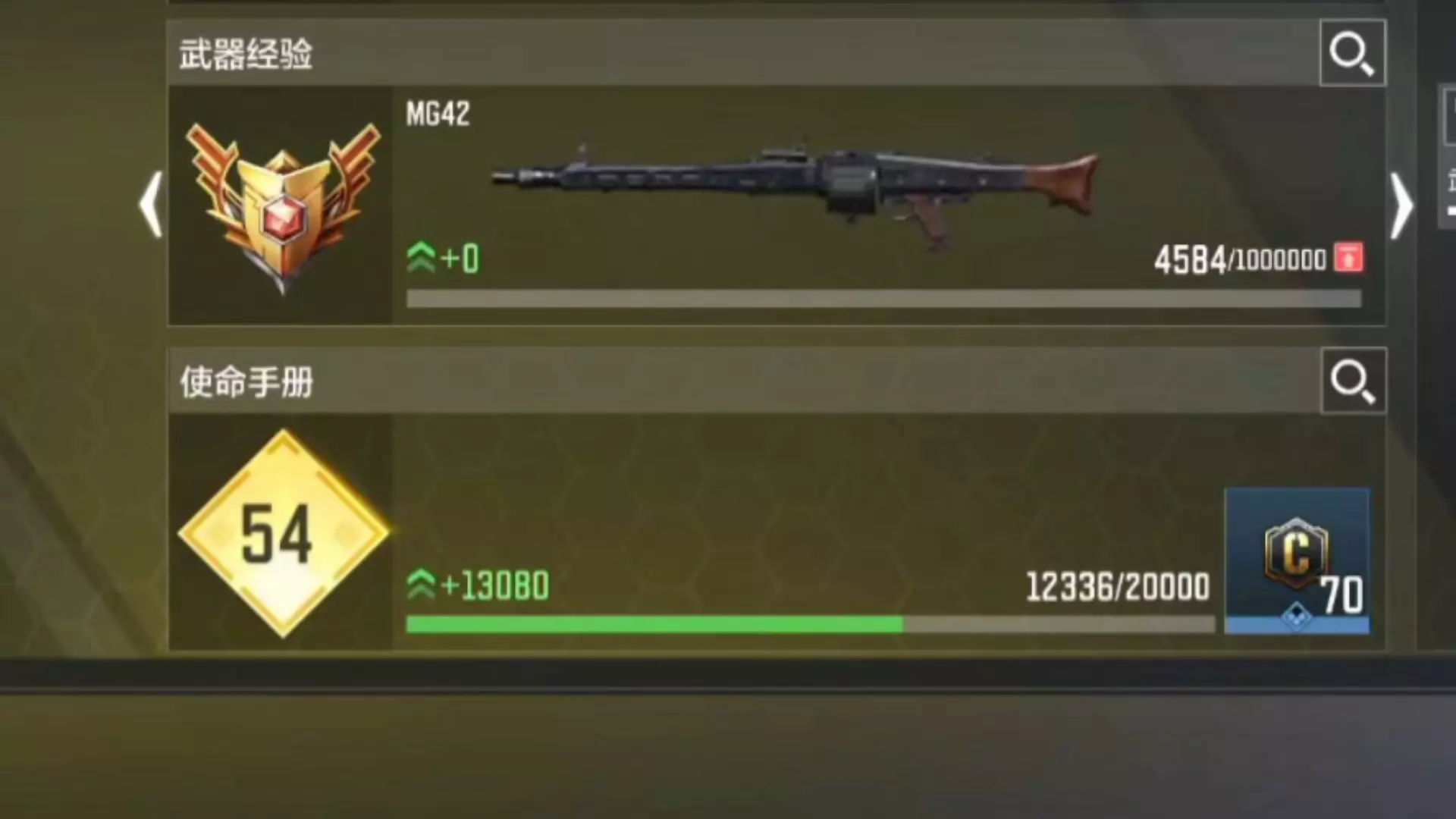The height and width of the screenshot is (819, 1456).
Task: Tap the red weapon XP card icon
Action: click(1348, 257)
